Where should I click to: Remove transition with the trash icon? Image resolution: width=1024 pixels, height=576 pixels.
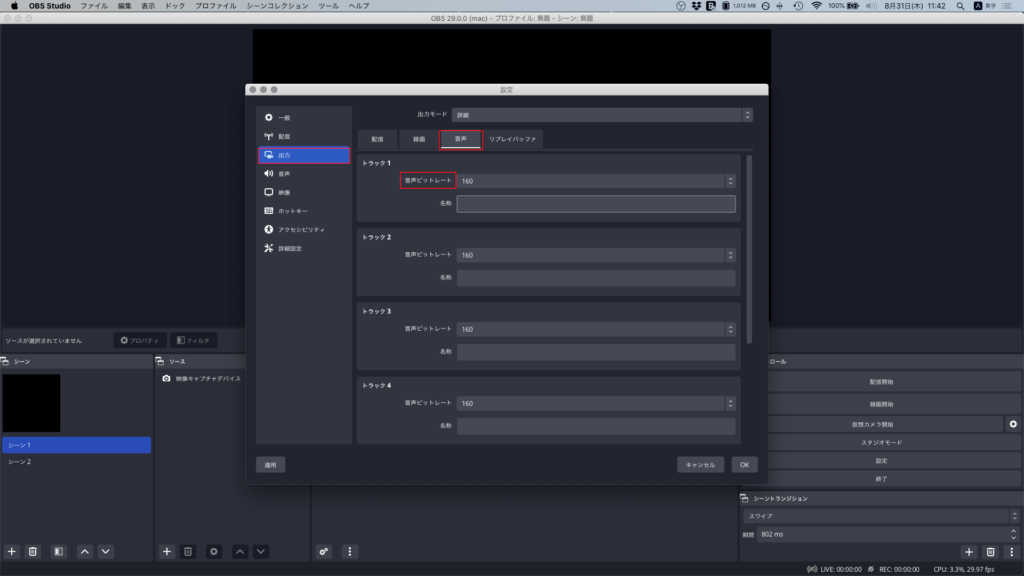pyautogui.click(x=990, y=551)
